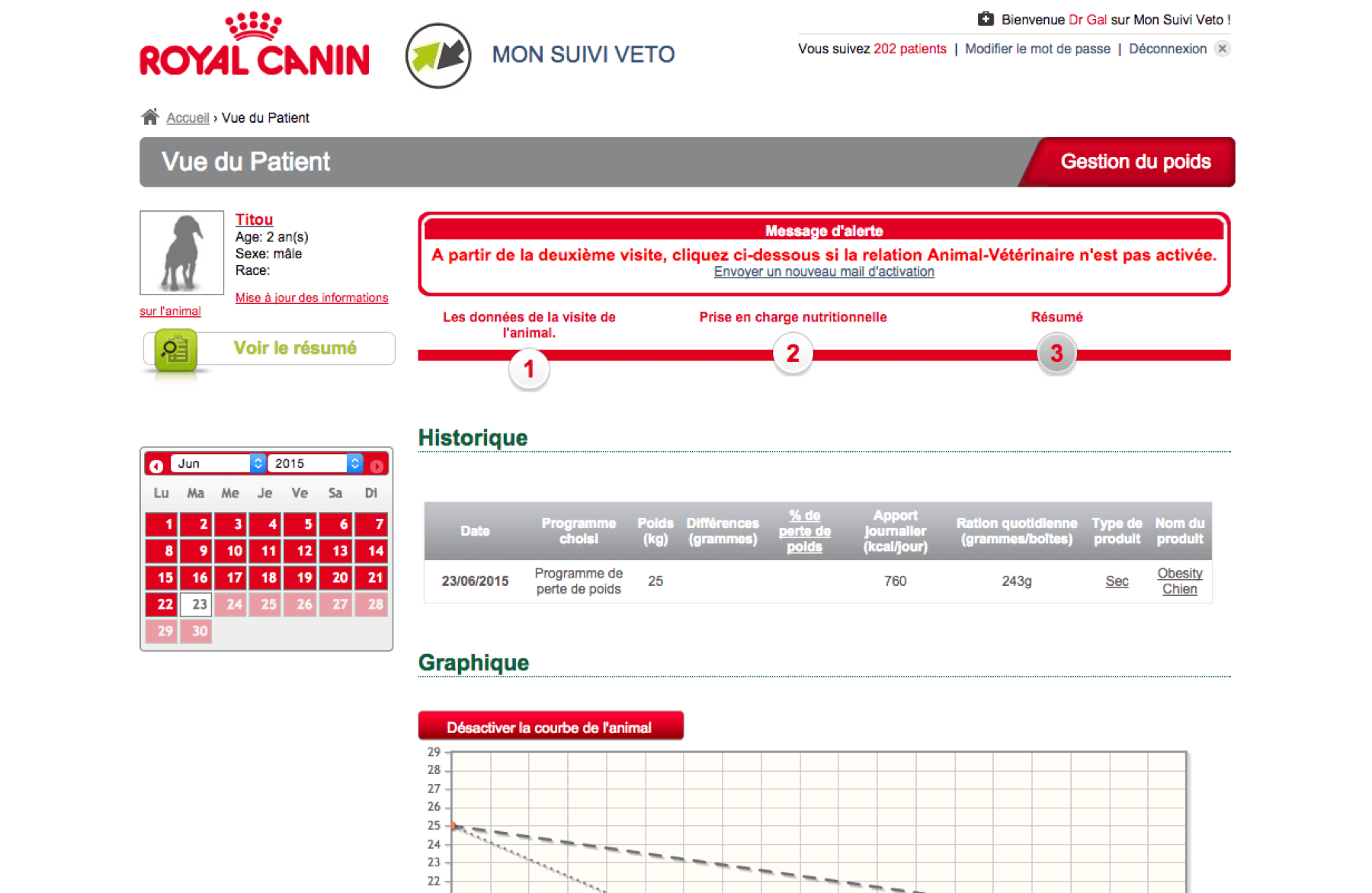Click the % de perte de poids header
1372x893 pixels.
(804, 531)
